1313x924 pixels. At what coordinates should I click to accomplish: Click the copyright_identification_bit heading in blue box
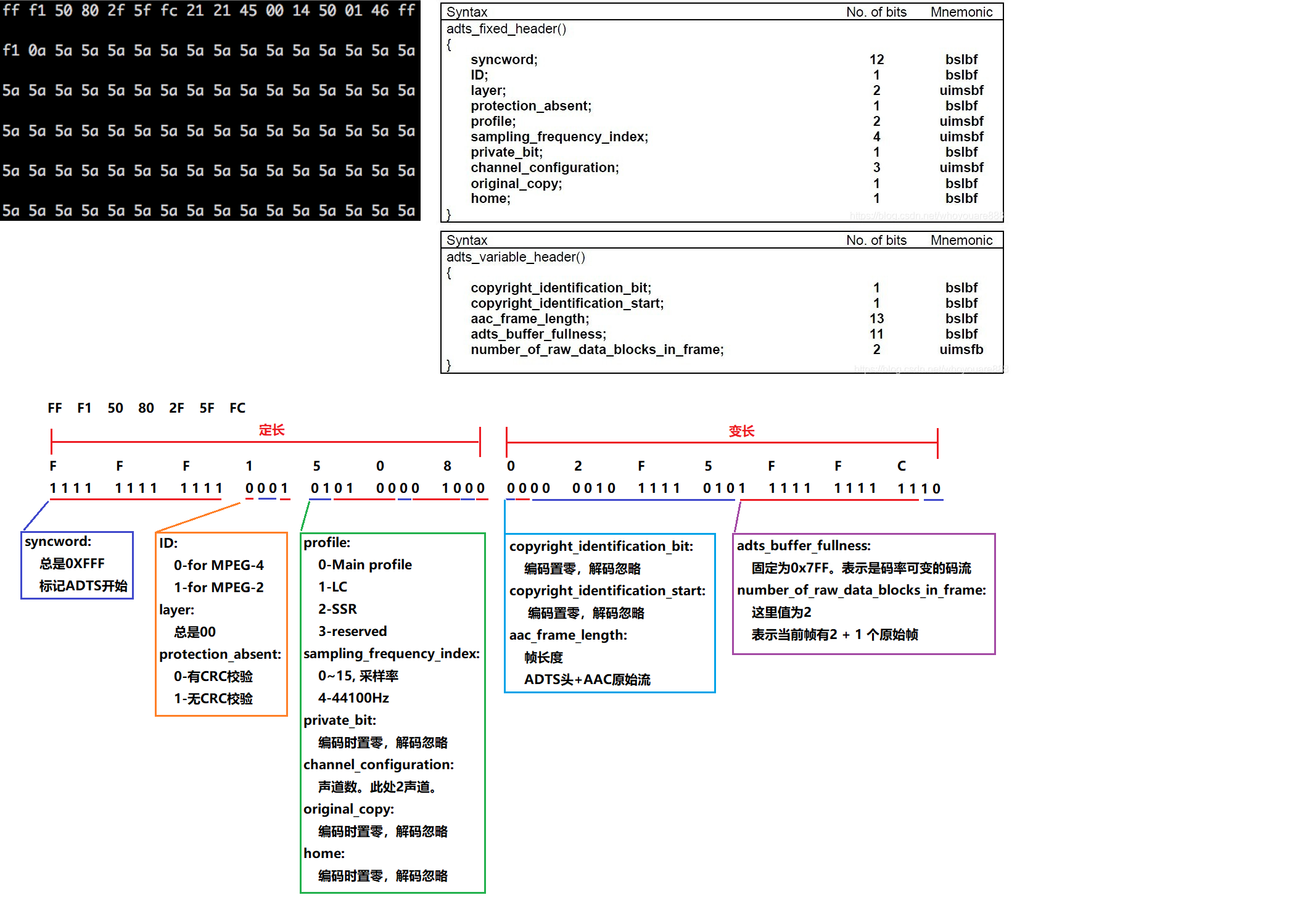[x=601, y=546]
